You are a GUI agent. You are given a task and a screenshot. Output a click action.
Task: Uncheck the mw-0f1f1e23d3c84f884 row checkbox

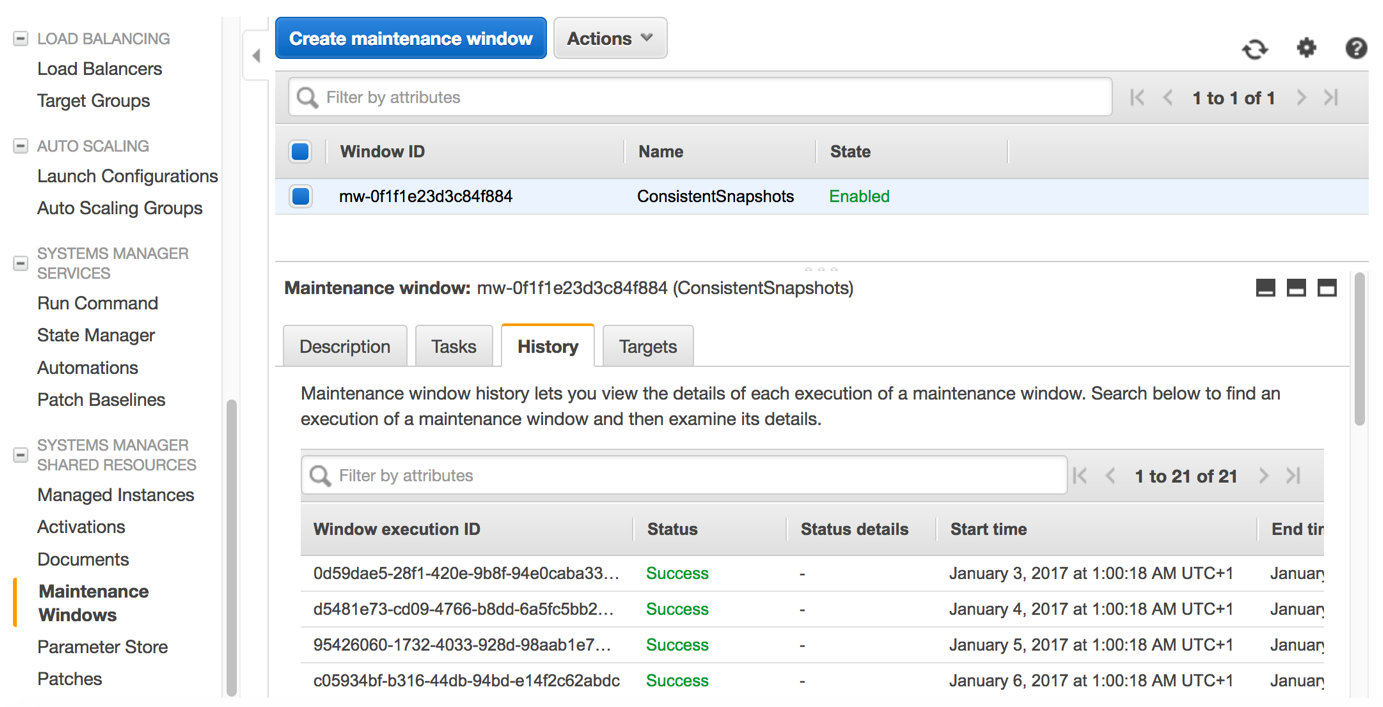coord(300,196)
